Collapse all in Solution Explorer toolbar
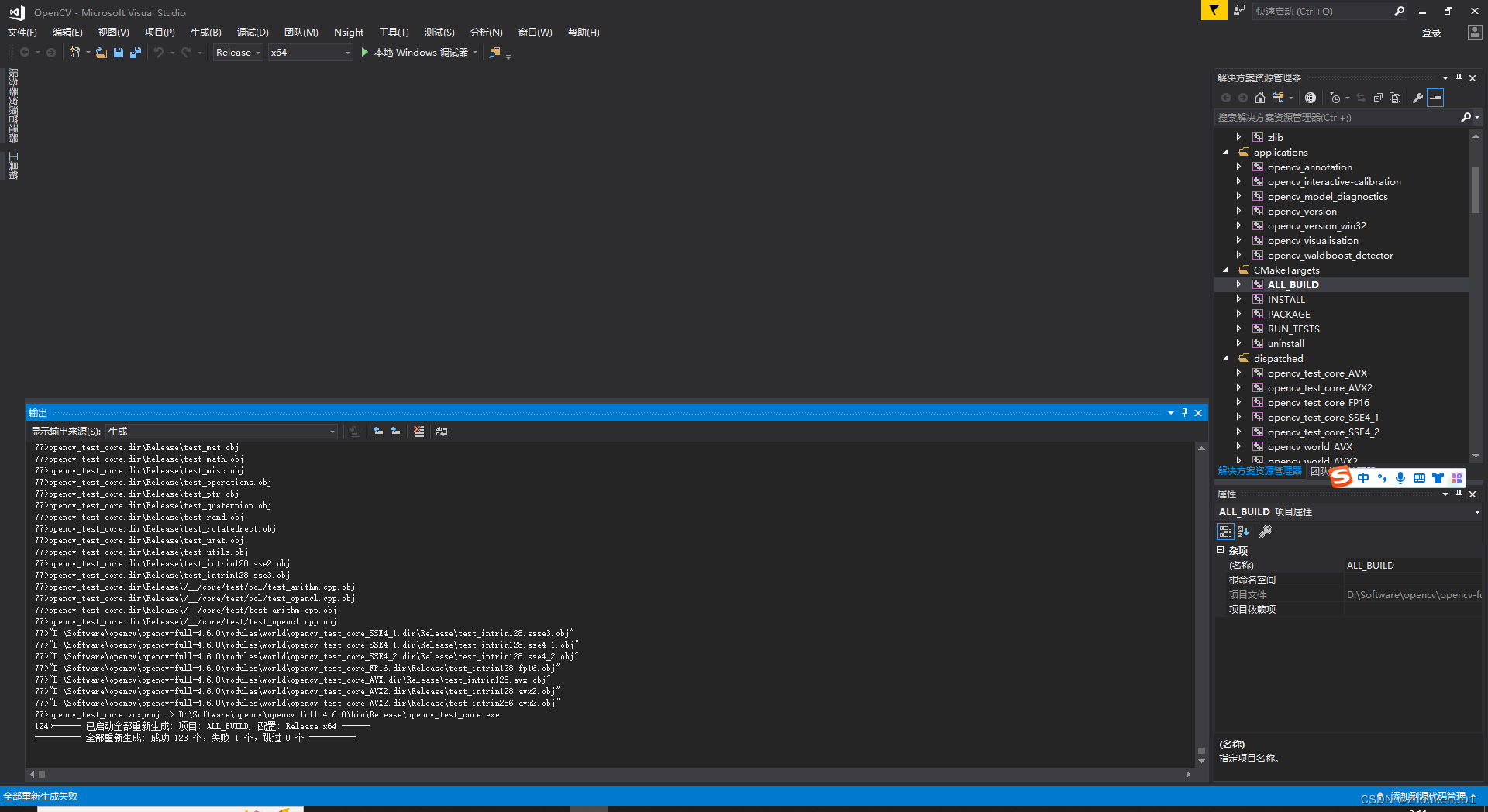Image resolution: width=1488 pixels, height=812 pixels. coord(1378,98)
